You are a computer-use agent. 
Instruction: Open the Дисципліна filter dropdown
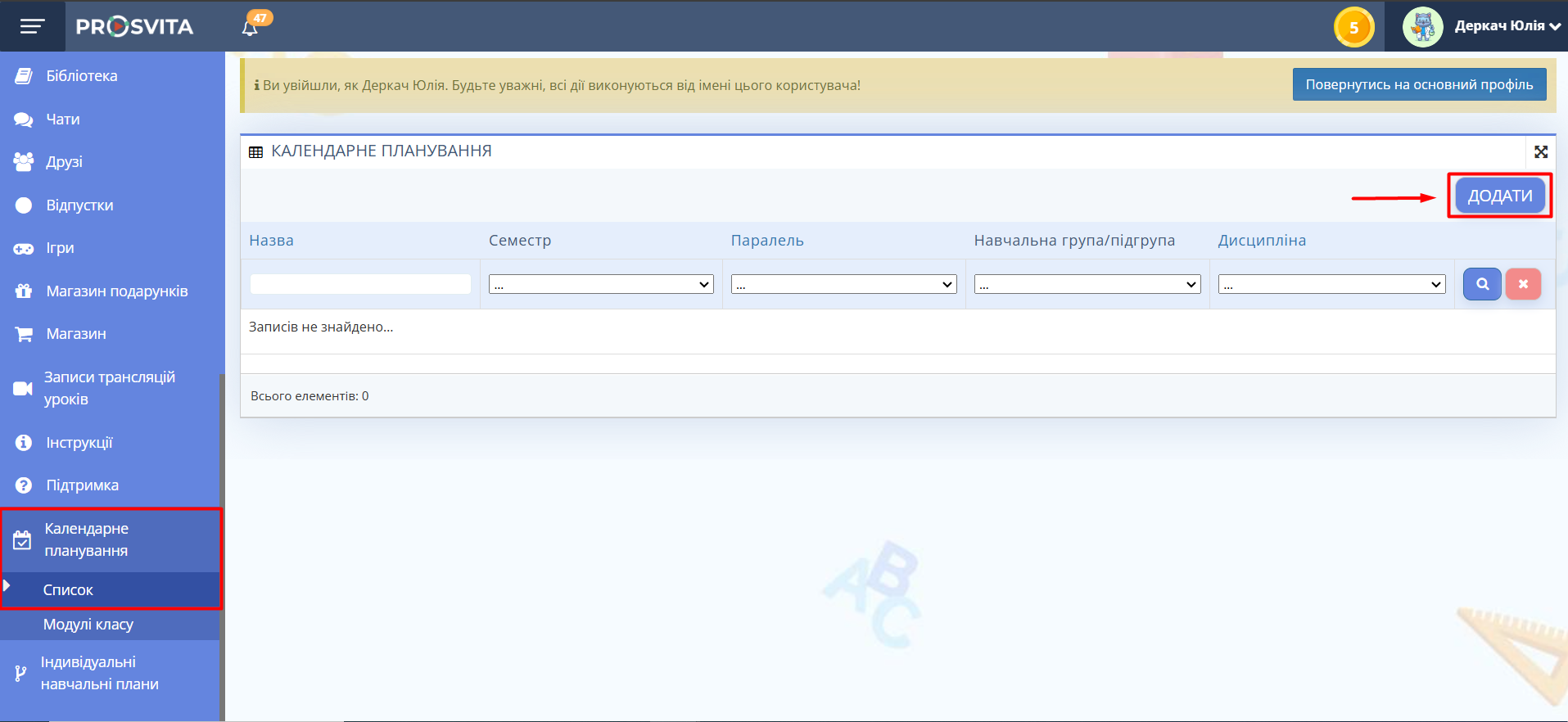click(1331, 285)
